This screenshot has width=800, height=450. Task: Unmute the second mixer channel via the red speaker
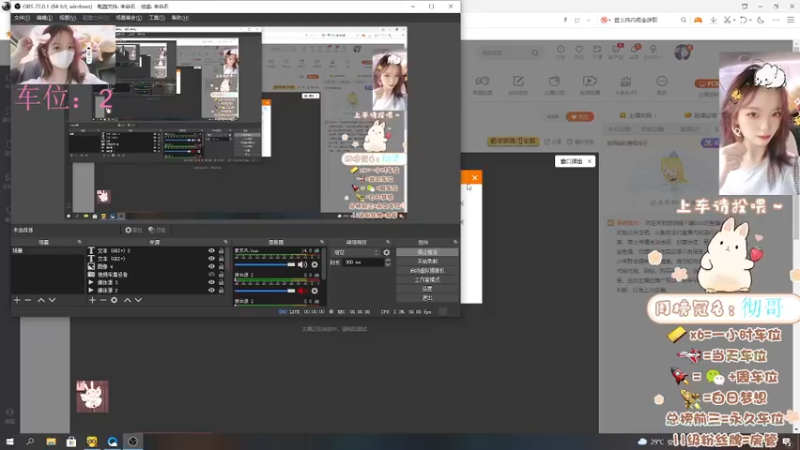coord(303,291)
